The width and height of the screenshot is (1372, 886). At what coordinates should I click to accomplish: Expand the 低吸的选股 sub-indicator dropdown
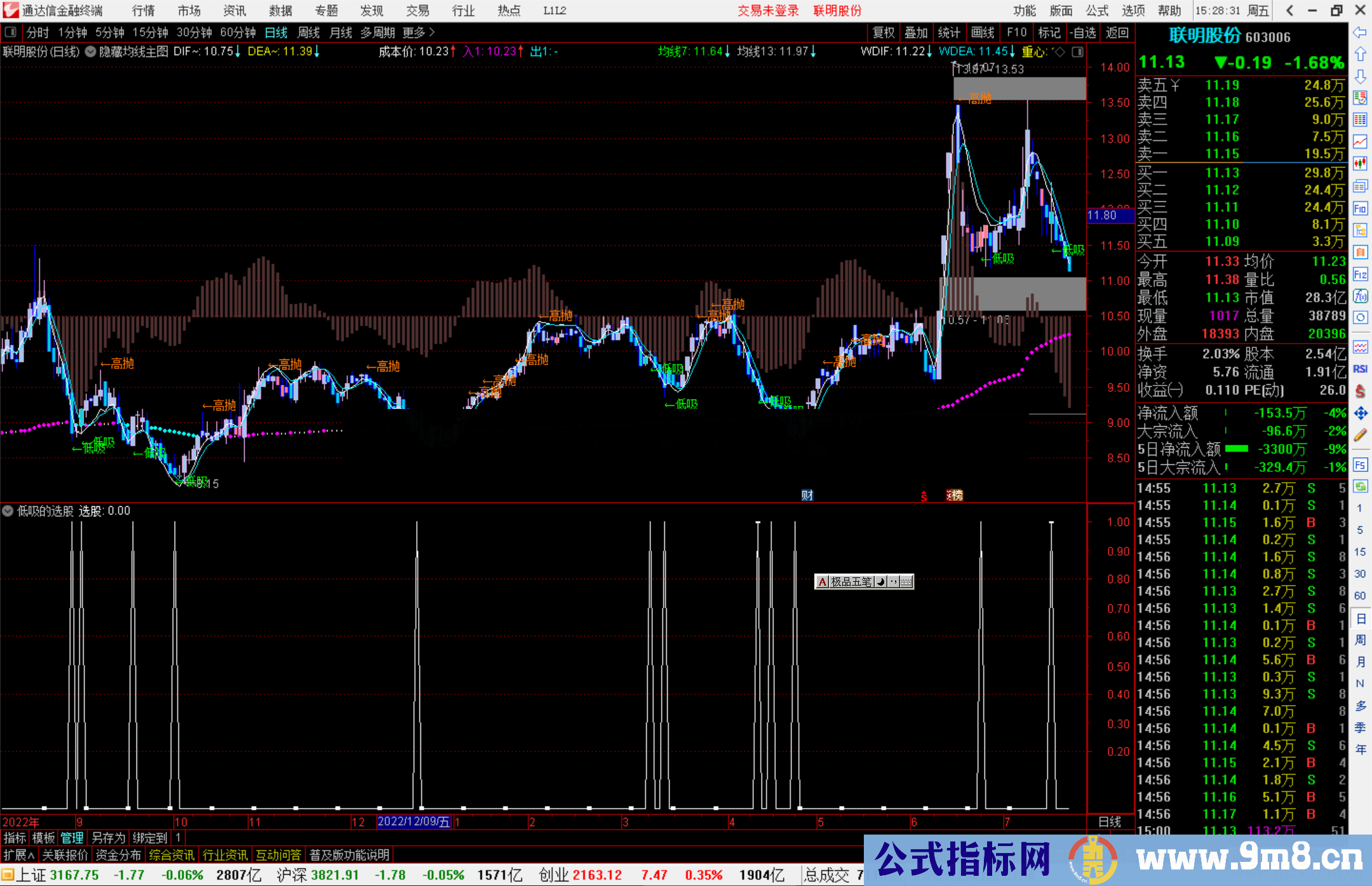tap(8, 511)
